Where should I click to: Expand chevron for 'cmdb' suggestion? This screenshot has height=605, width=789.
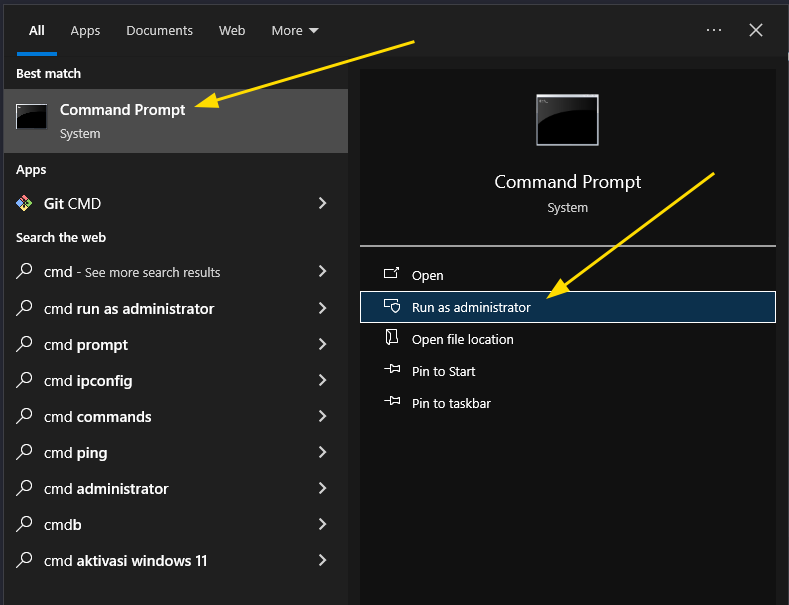323,524
